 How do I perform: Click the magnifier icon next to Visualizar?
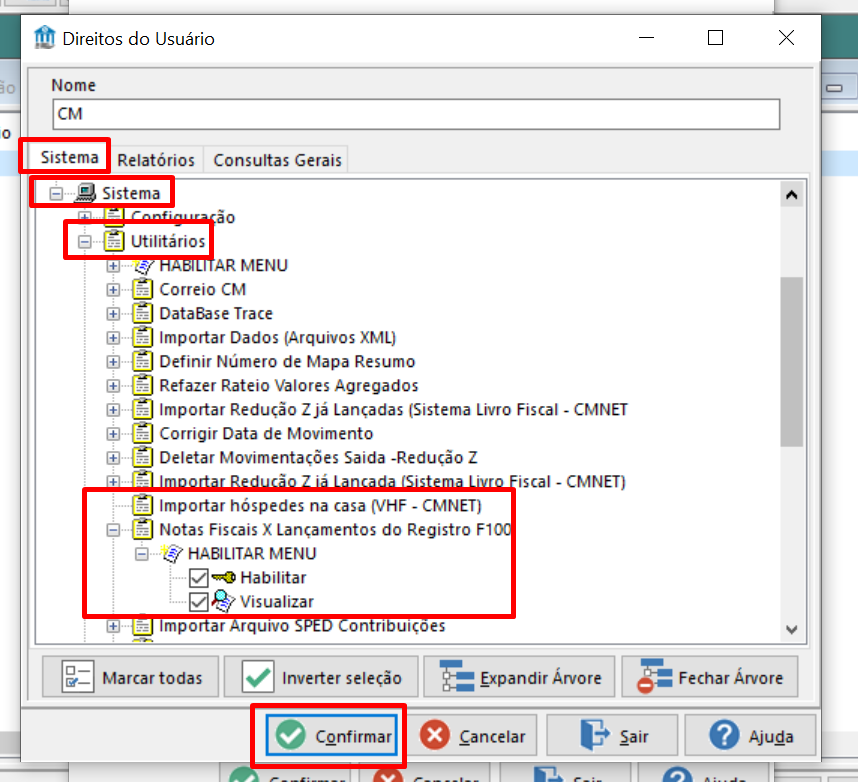tap(223, 601)
